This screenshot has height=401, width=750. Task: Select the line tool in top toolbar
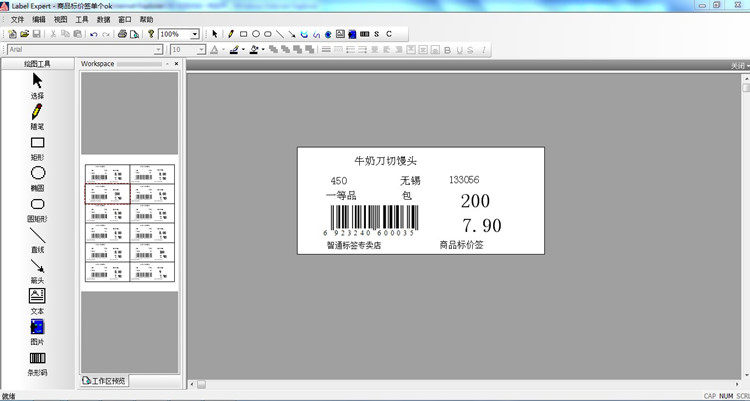[280, 34]
